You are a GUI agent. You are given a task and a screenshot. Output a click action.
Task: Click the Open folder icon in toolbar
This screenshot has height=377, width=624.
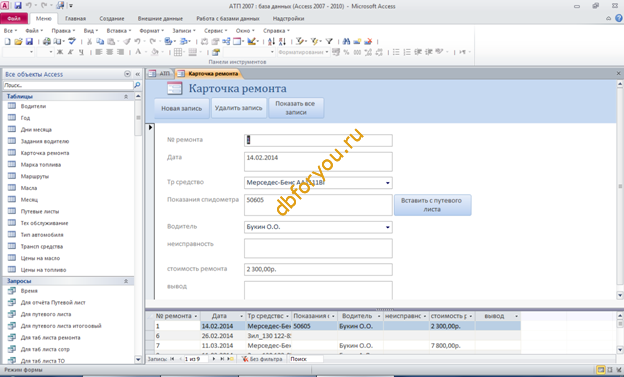point(18,41)
